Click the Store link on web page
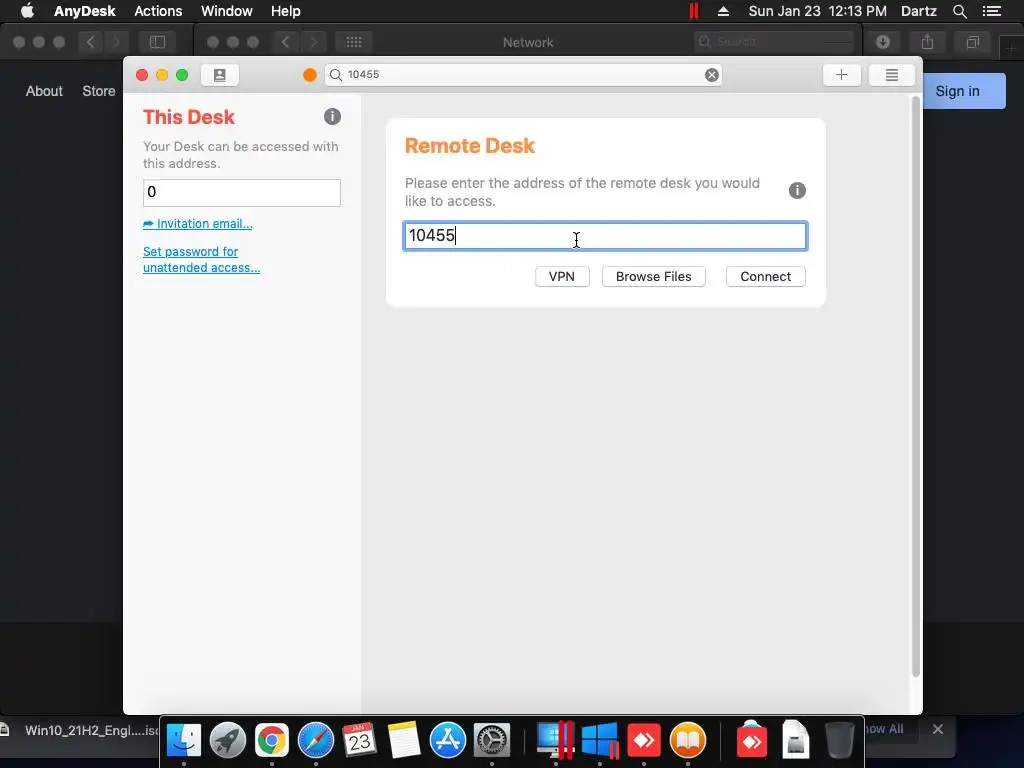Screen dimensions: 1024x768 (x=99, y=91)
